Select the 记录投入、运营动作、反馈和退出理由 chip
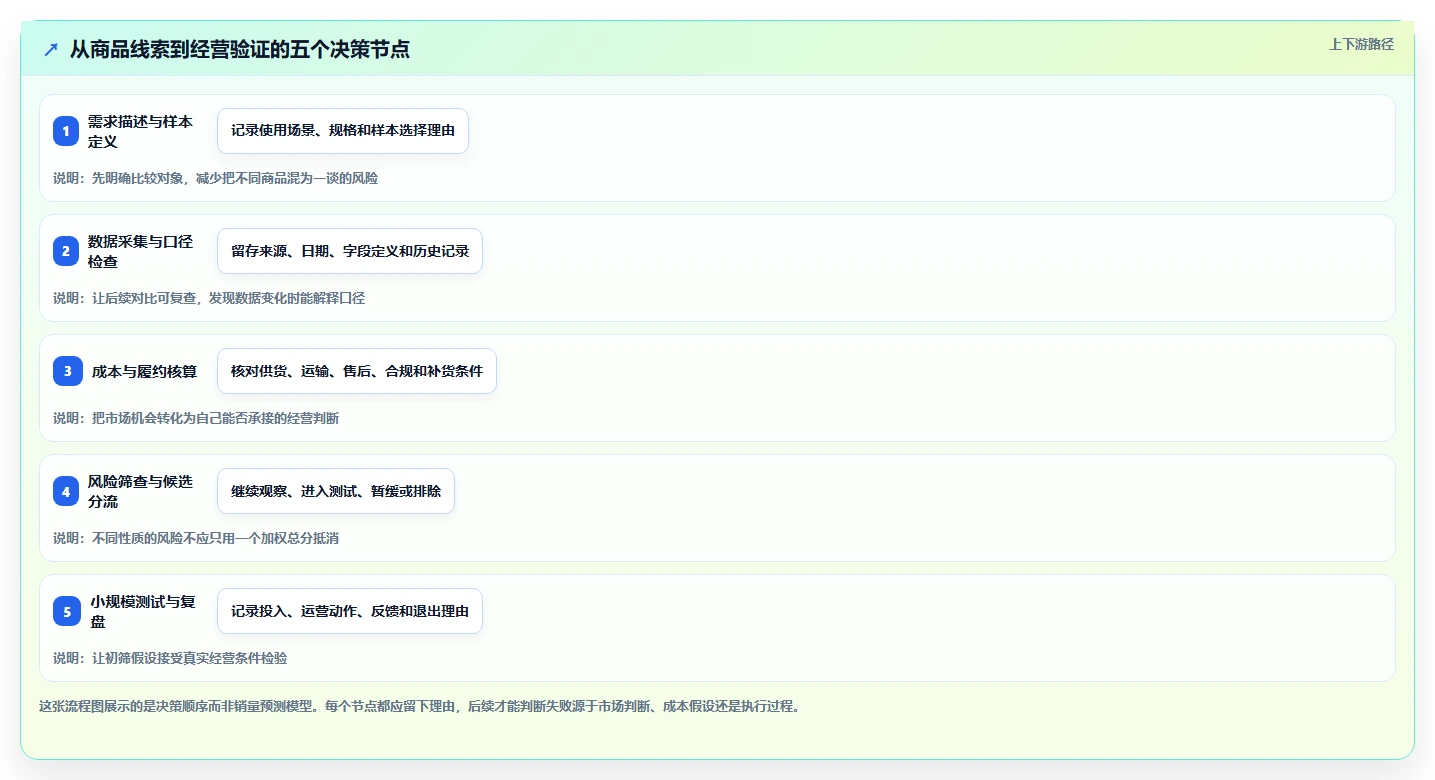Screen dimensions: 1435x780 click(x=350, y=611)
